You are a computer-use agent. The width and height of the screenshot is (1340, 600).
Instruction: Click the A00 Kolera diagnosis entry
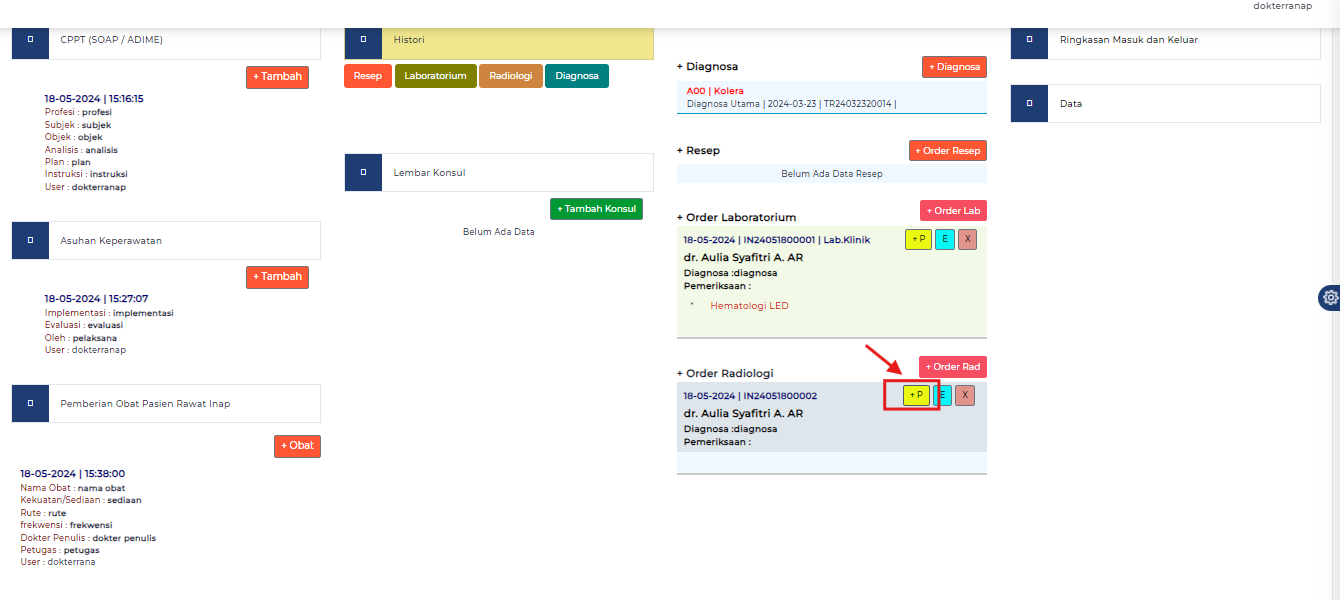(x=716, y=89)
